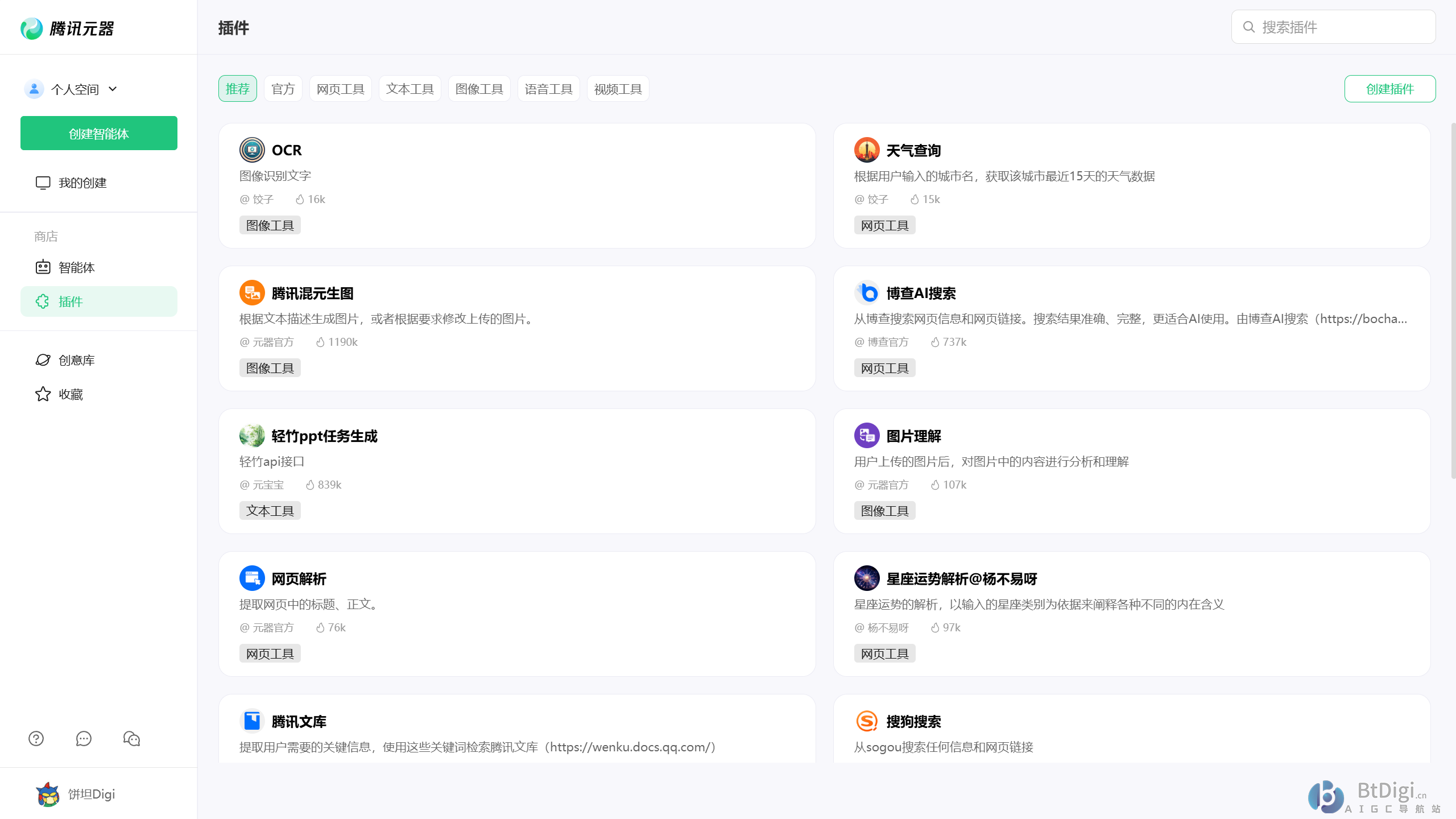Switch to the 视频工具 filter tab
Viewport: 1456px width, 819px height.
[618, 89]
